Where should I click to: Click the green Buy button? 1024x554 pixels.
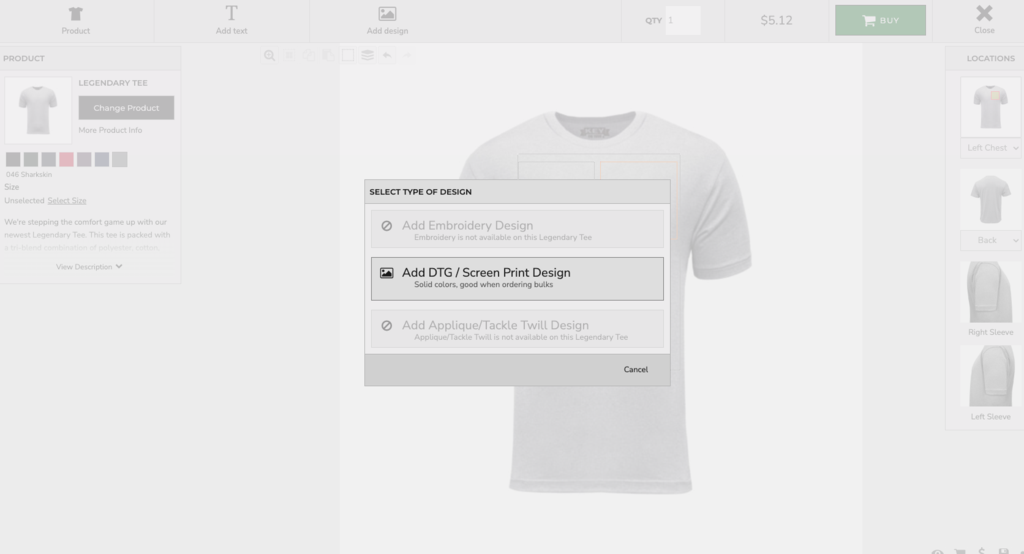pyautogui.click(x=880, y=20)
